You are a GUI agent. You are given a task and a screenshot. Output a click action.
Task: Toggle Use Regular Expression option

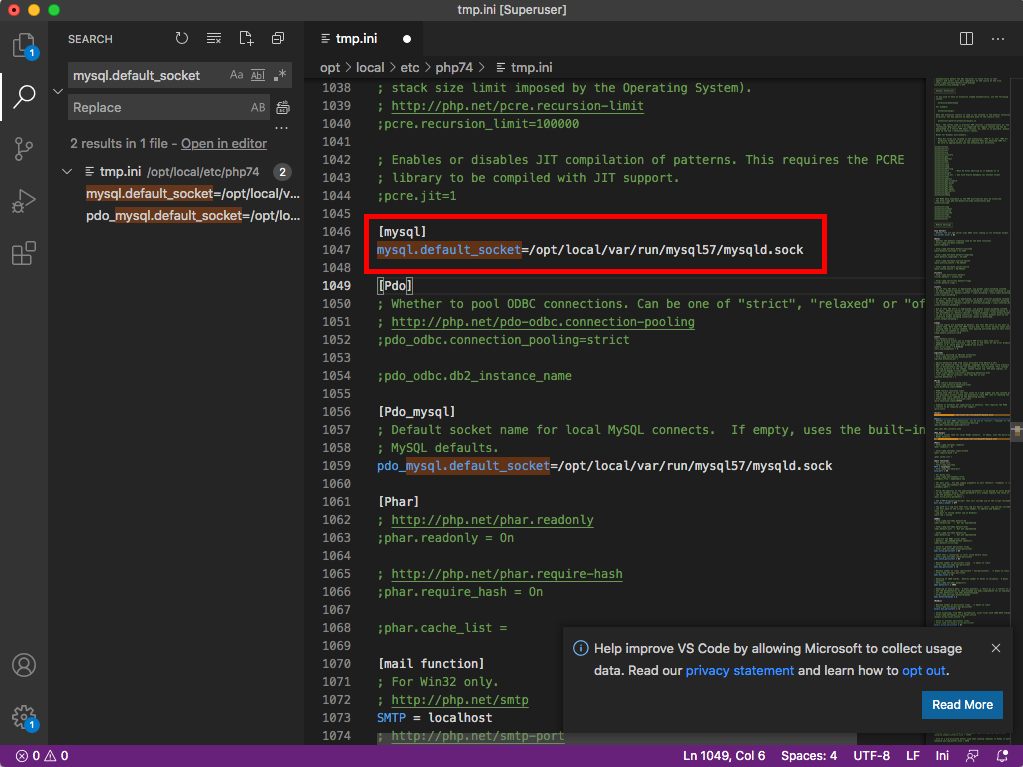(x=281, y=75)
